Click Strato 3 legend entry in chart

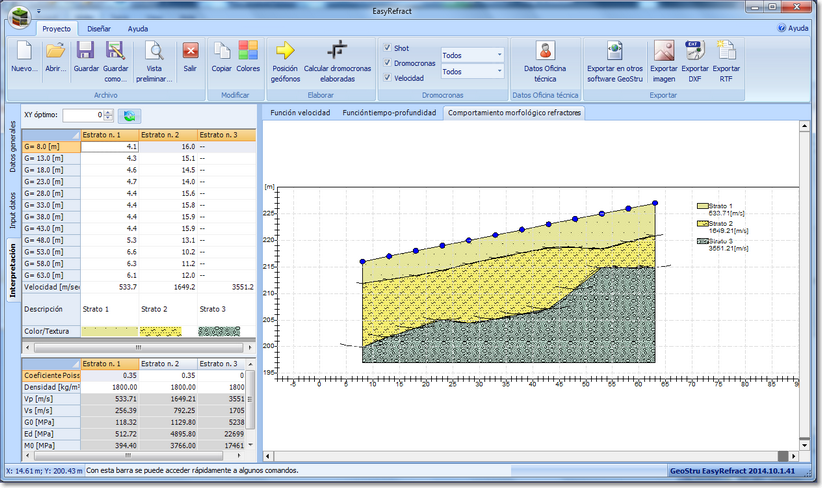pos(722,244)
